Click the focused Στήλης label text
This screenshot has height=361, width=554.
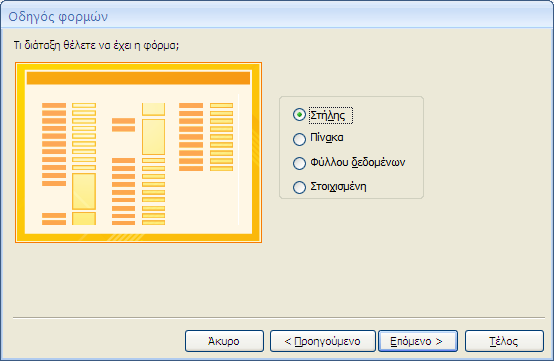[331, 116]
